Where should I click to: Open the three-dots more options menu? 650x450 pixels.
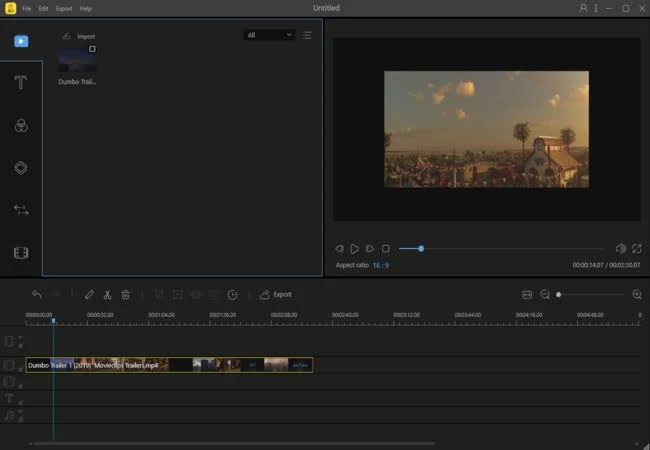[596, 8]
